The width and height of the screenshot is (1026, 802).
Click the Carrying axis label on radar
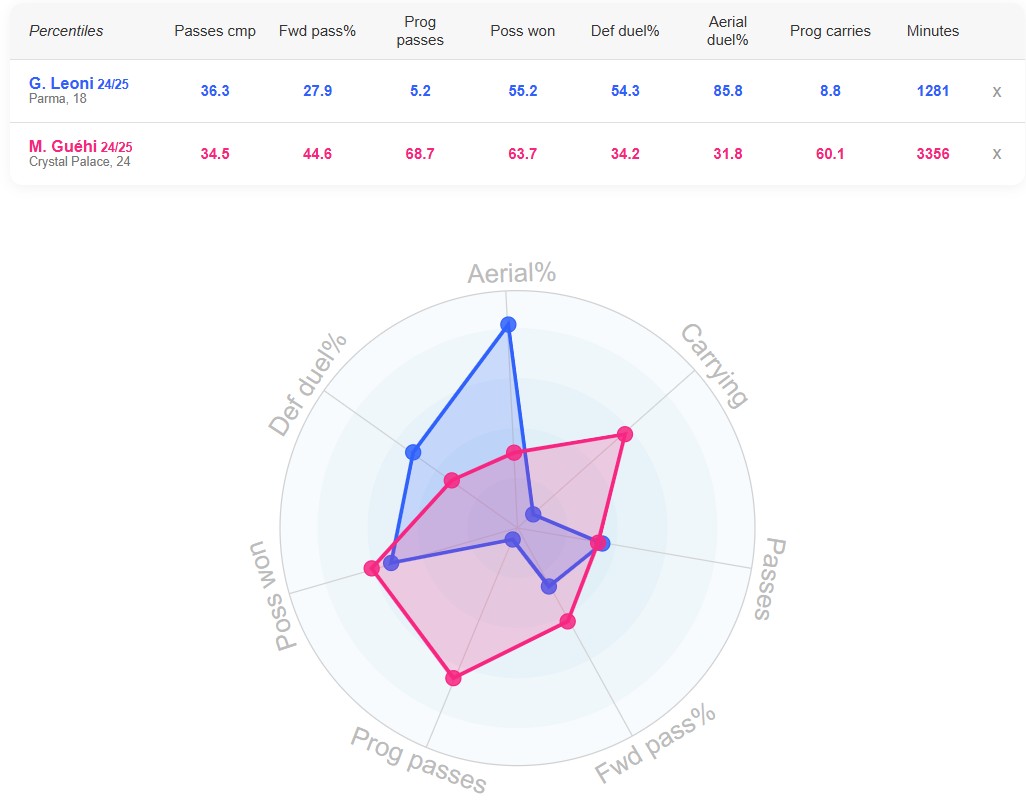pyautogui.click(x=715, y=365)
